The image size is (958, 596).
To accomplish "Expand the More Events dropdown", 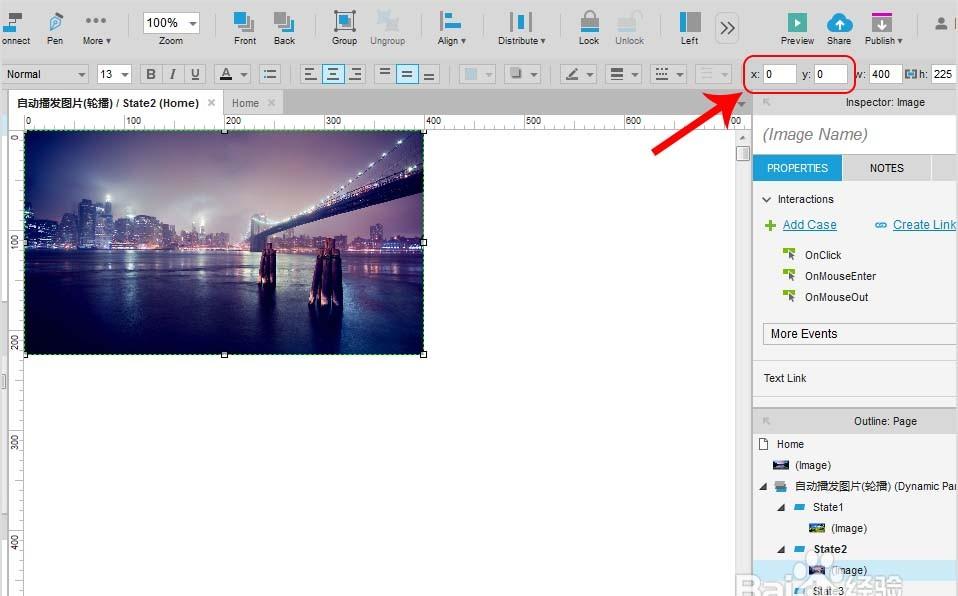I will point(860,334).
